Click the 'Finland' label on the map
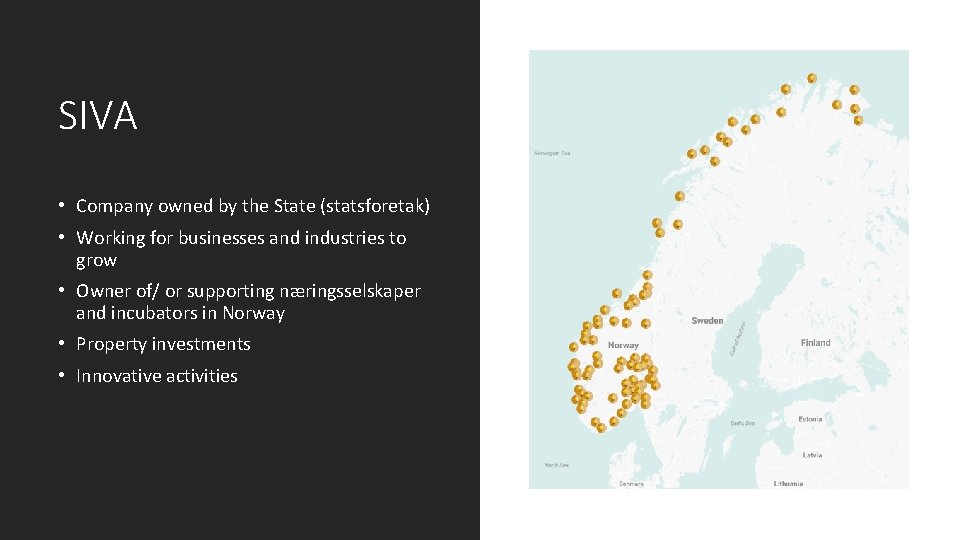The height and width of the screenshot is (540, 960). 816,343
